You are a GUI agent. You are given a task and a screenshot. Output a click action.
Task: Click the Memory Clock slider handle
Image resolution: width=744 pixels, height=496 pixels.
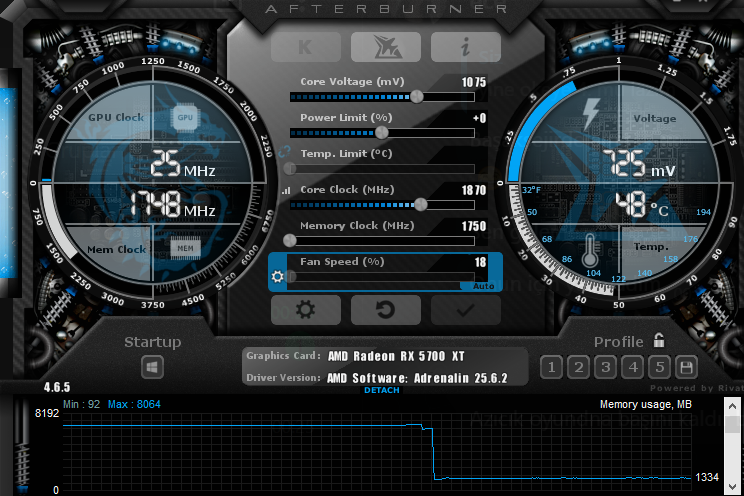coord(289,241)
